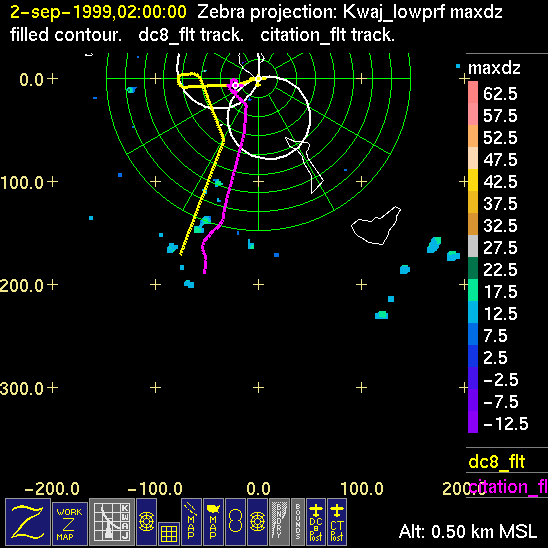Image resolution: width=548 pixels, height=548 pixels.
Task: Click the green 17.5 color bar swatch
Action: (473, 290)
